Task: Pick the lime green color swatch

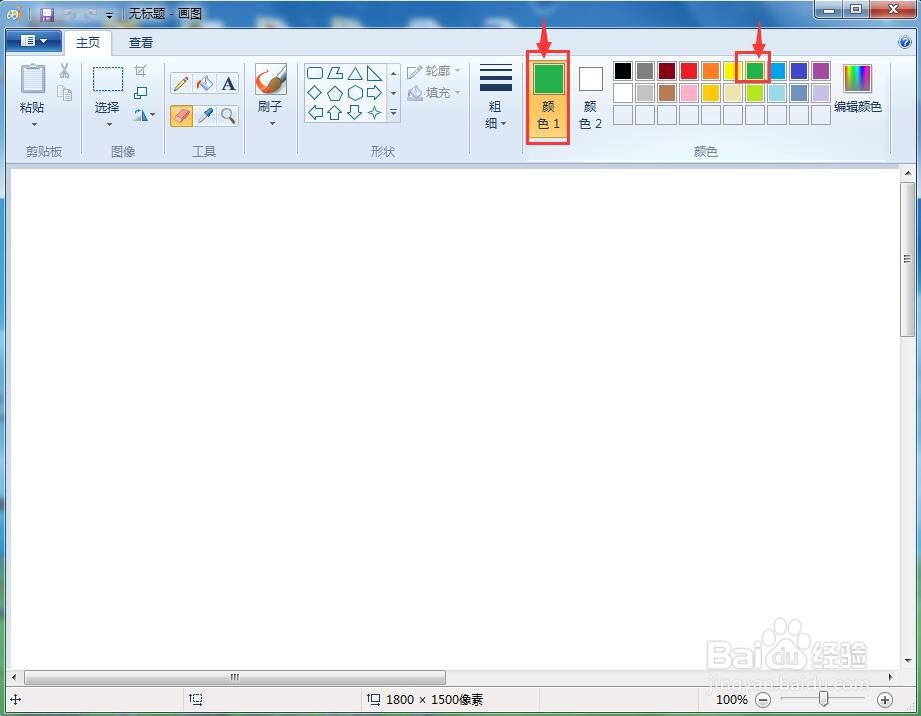Action: click(x=755, y=93)
